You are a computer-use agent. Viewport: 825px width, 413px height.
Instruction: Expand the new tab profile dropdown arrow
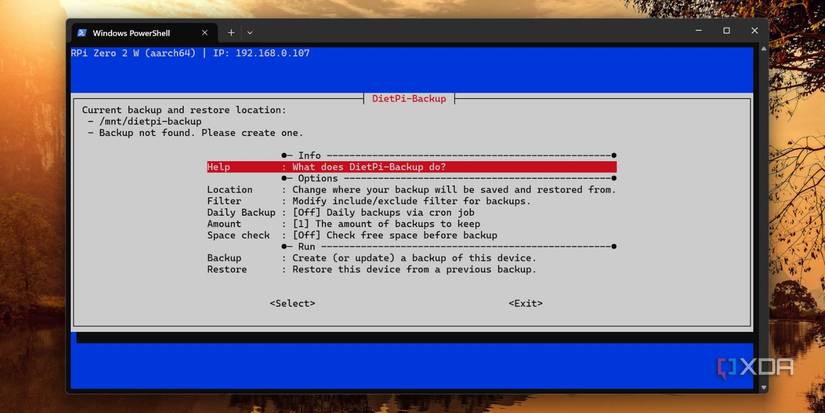pyautogui.click(x=250, y=33)
